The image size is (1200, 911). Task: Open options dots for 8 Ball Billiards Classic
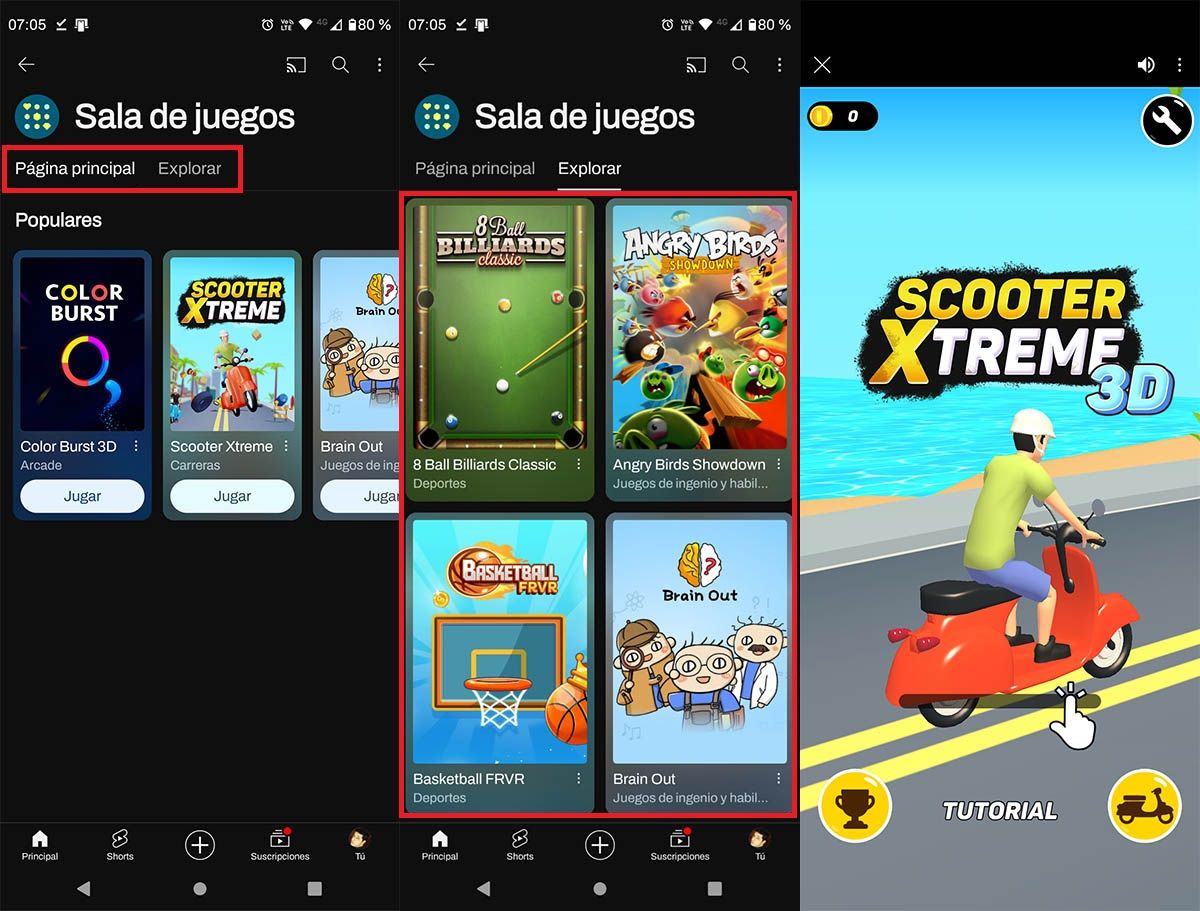pyautogui.click(x=578, y=464)
